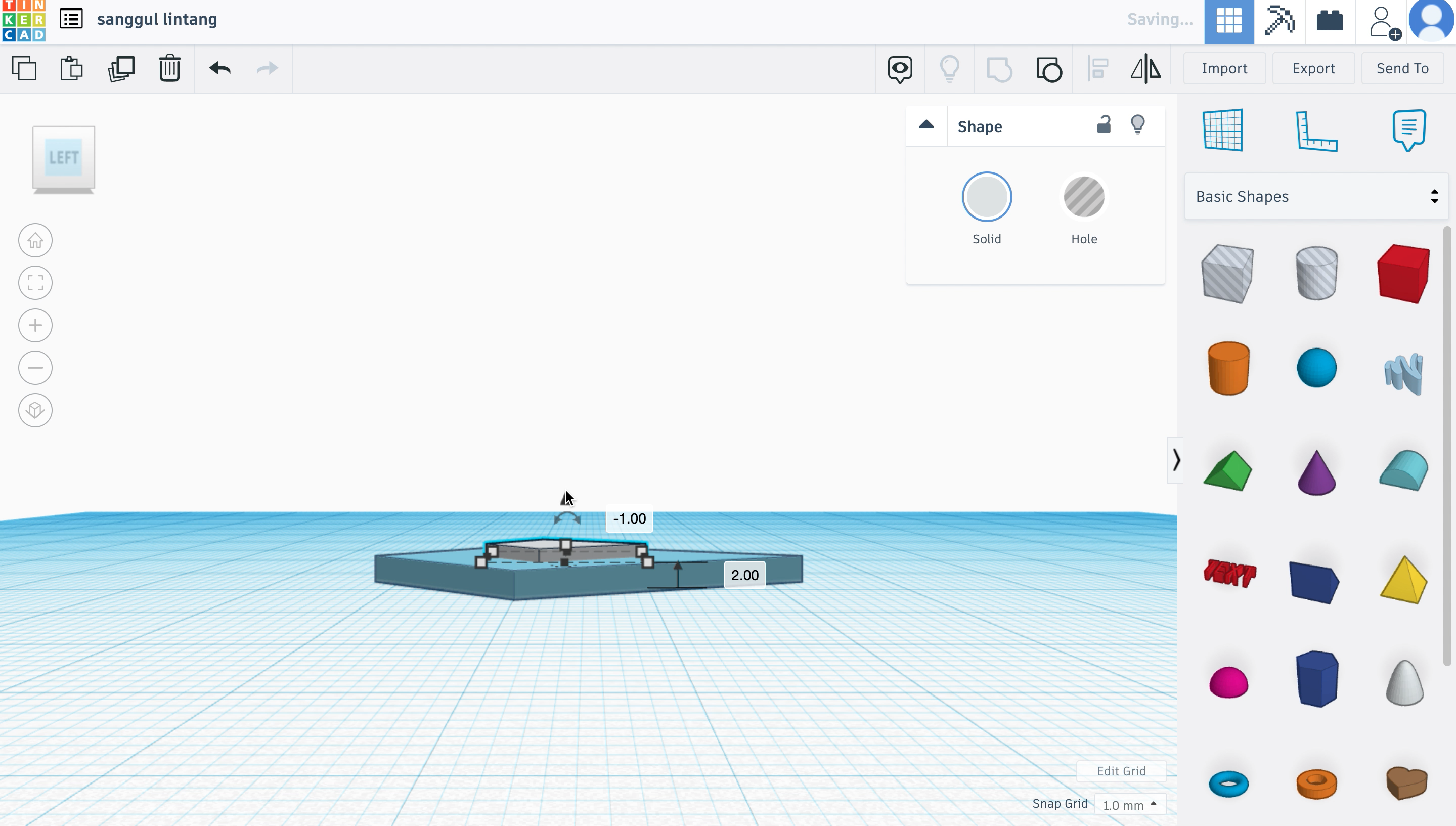Collapse the shapes side panel arrow

[1176, 459]
